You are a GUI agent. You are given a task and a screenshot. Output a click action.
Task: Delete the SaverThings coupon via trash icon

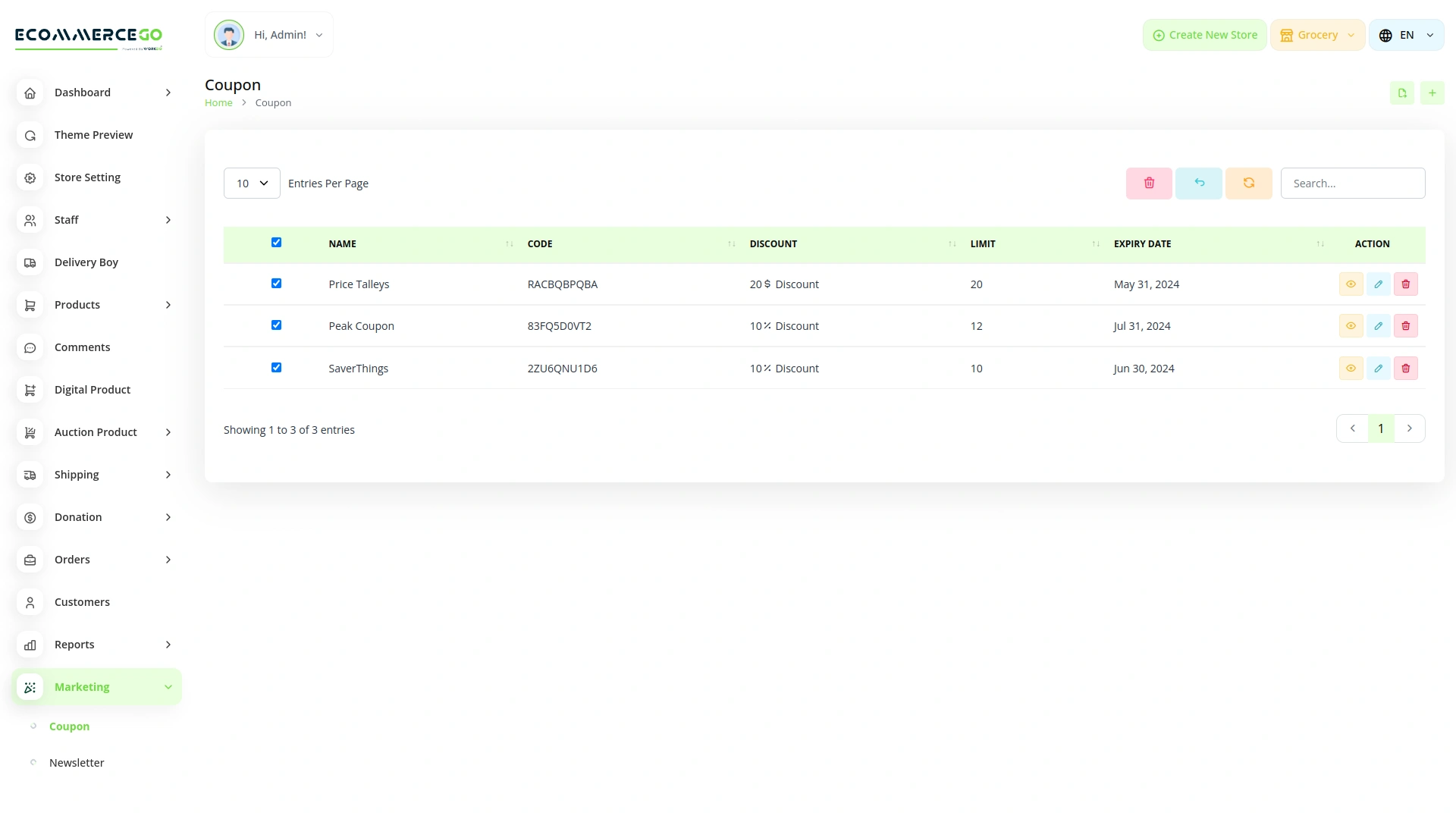pyautogui.click(x=1405, y=368)
